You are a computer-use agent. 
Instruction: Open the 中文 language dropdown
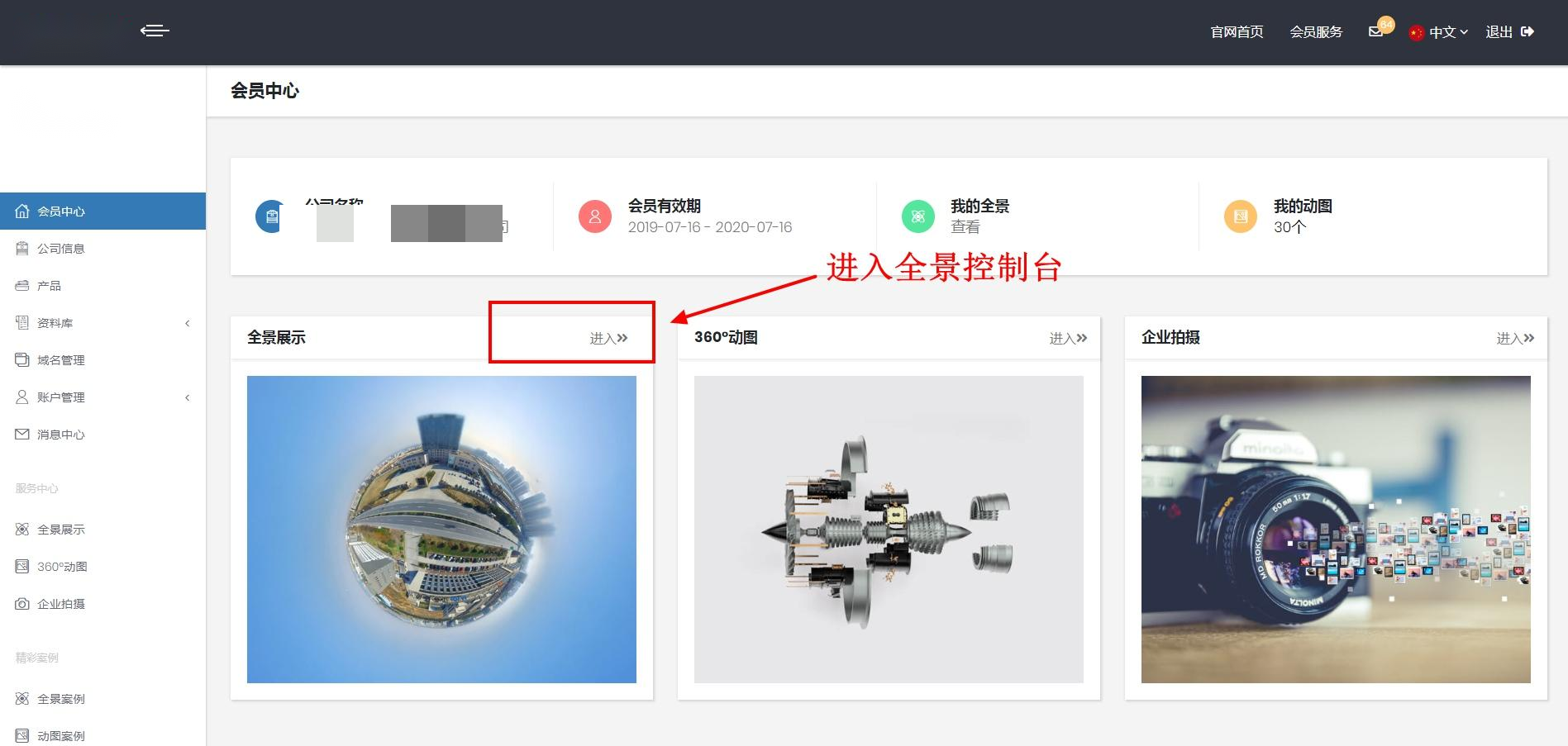click(1443, 31)
